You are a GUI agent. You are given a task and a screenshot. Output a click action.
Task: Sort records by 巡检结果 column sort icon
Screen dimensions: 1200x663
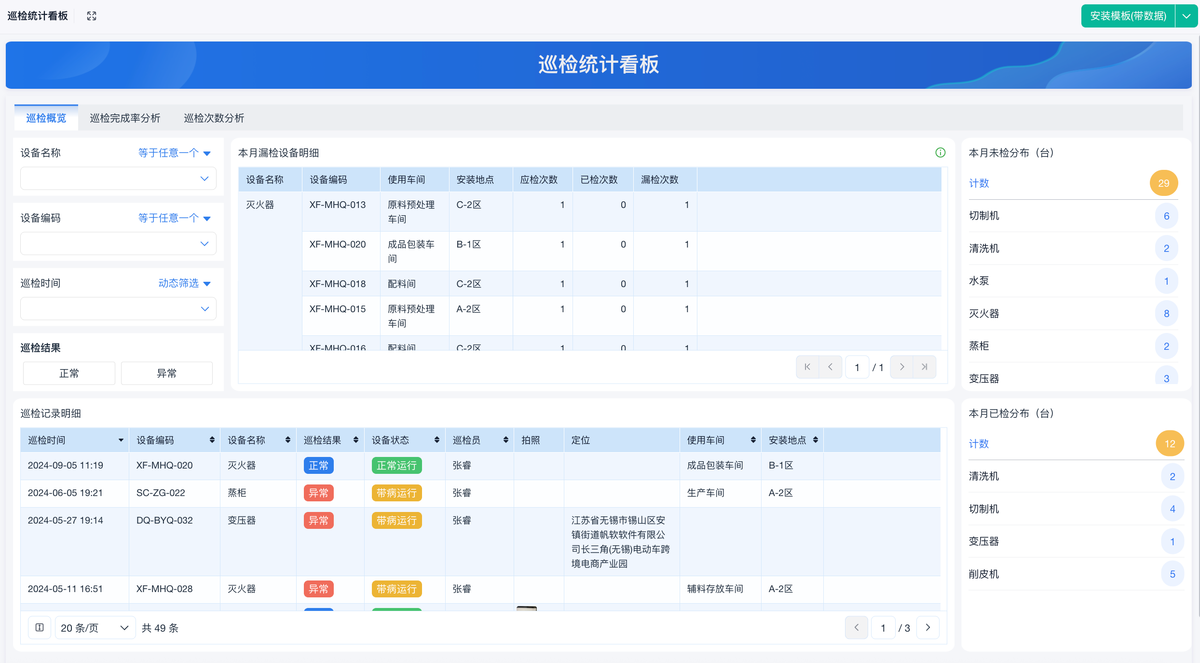(x=356, y=440)
